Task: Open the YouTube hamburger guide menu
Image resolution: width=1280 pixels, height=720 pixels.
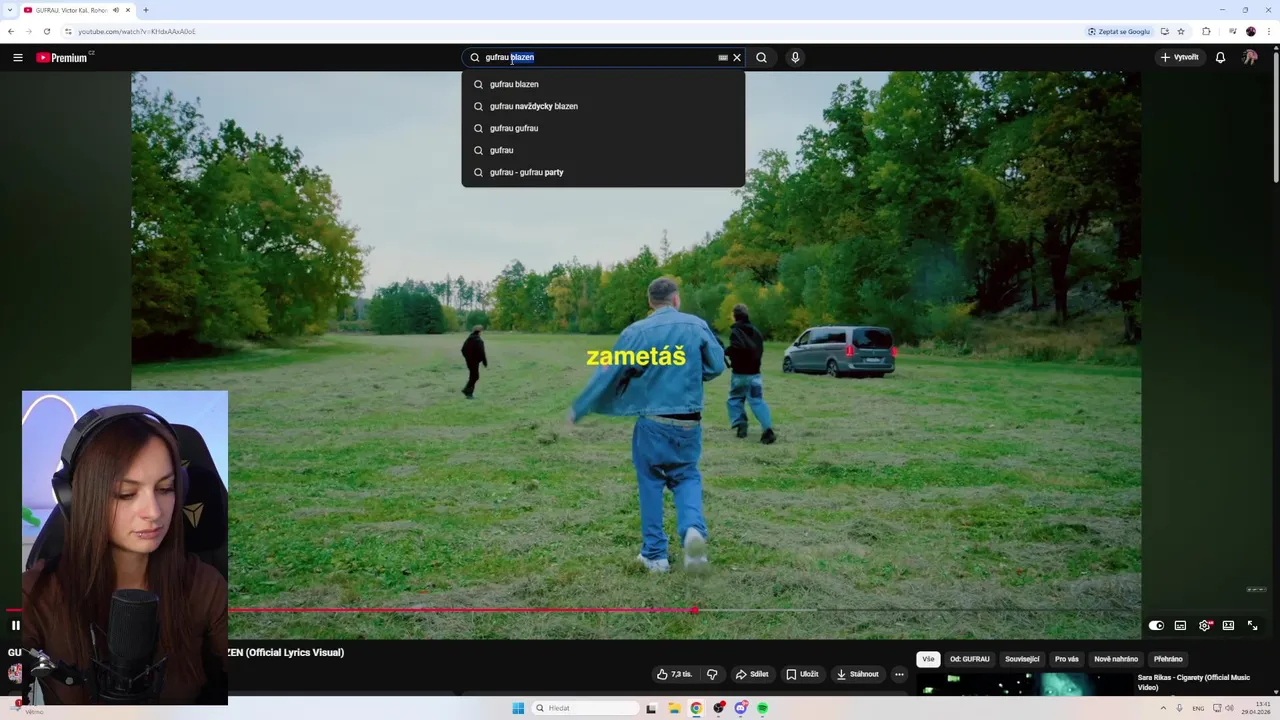Action: [x=18, y=57]
